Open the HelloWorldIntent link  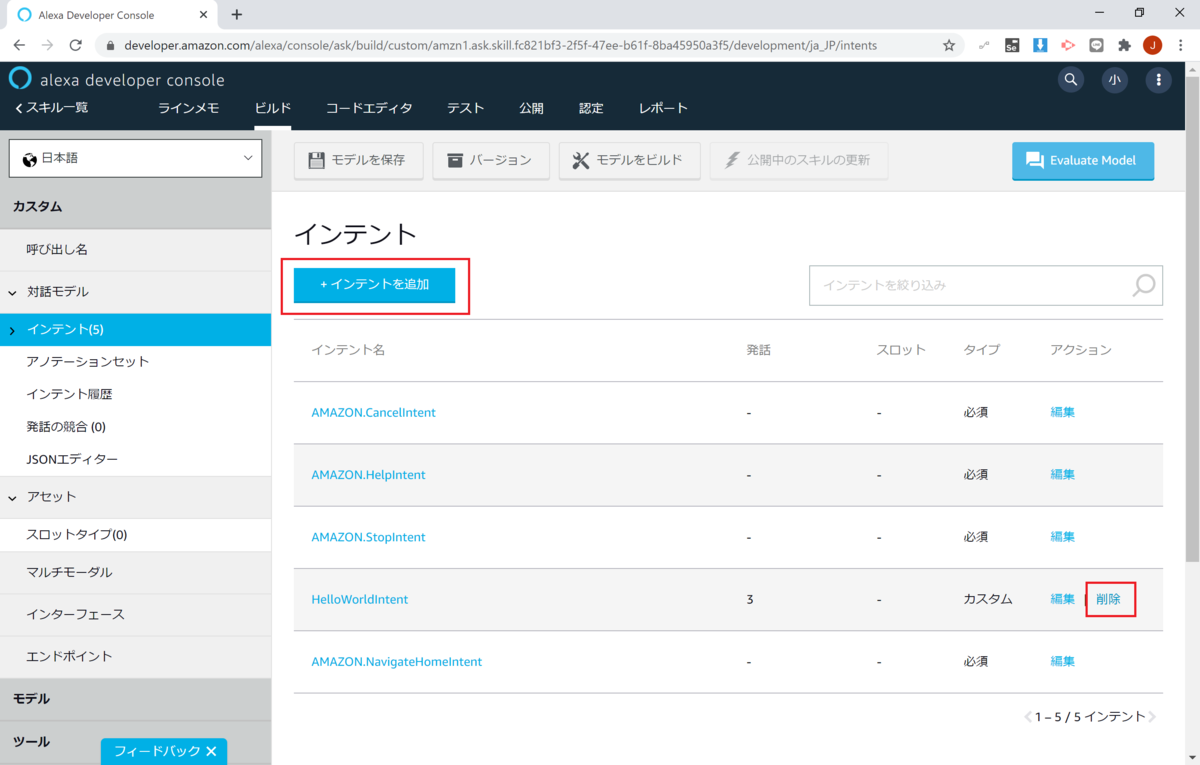[x=359, y=600]
